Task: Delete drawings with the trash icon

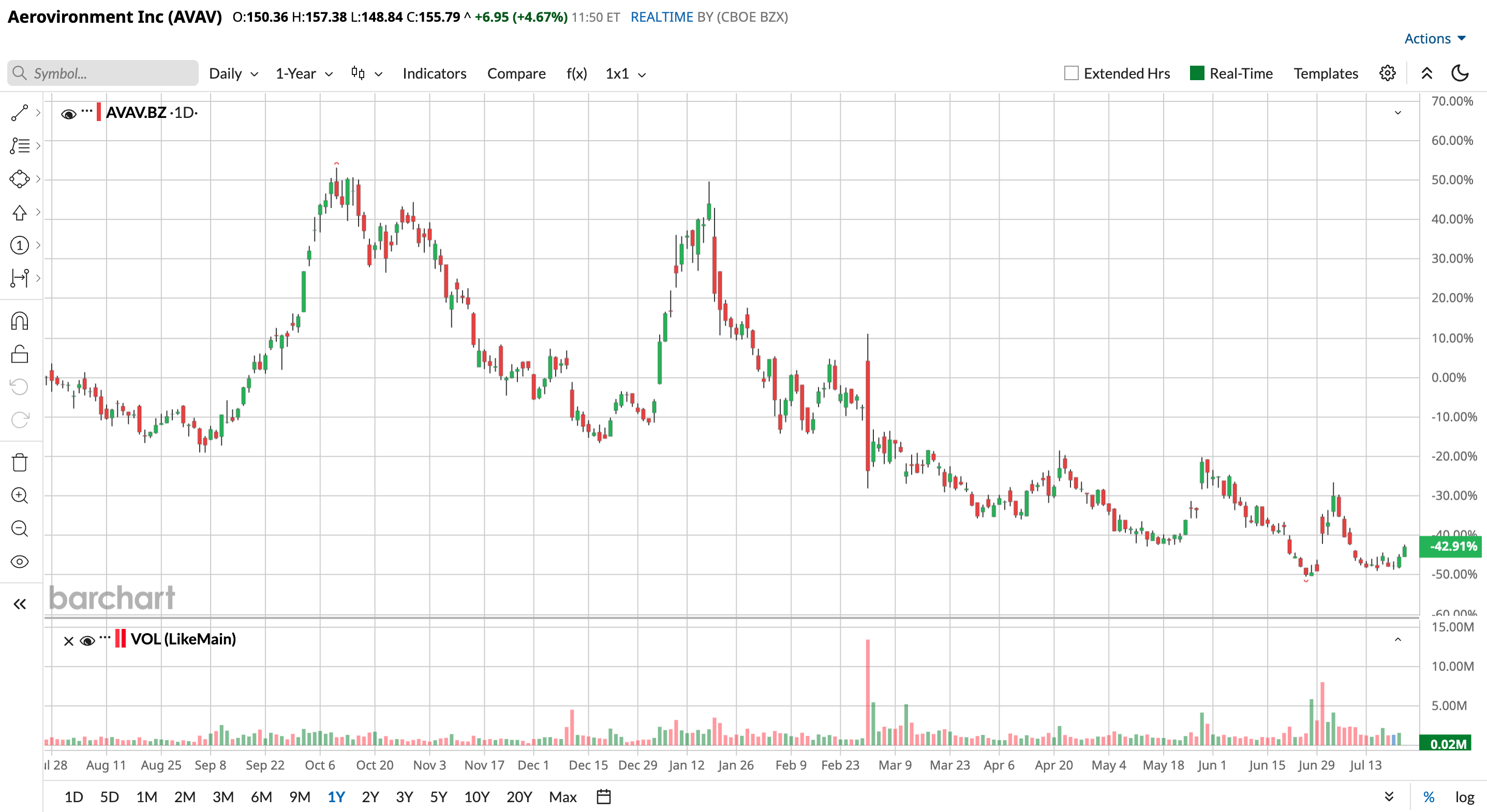Action: (x=20, y=462)
